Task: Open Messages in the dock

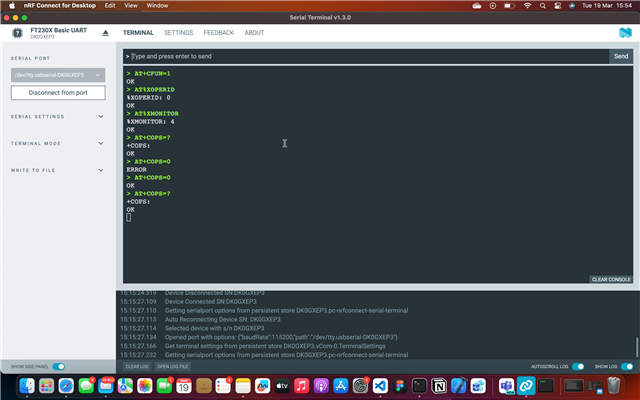Action: [86, 385]
